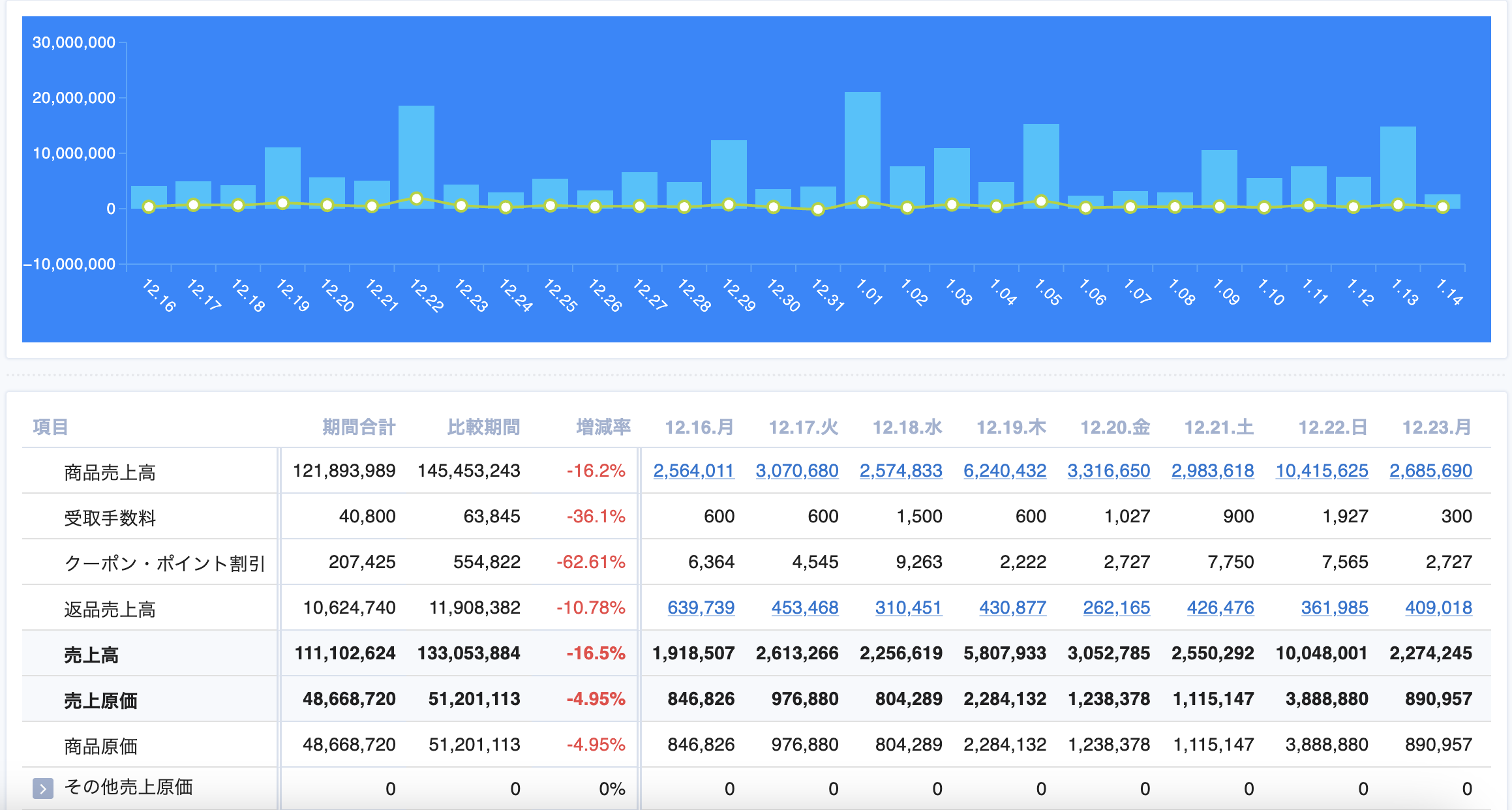
Task: Click the 1.07 x-axis date label
Action: point(1138,291)
